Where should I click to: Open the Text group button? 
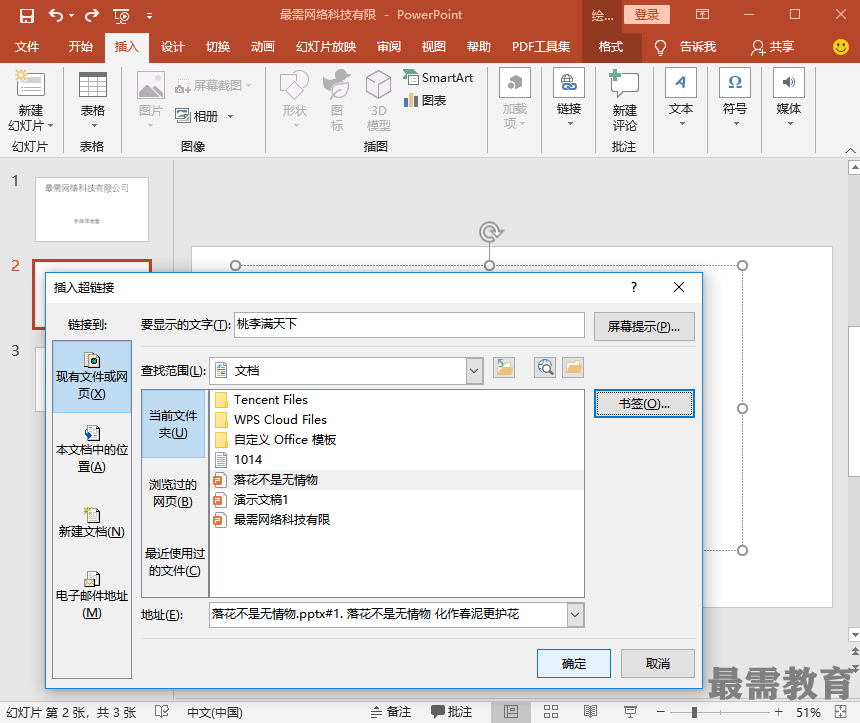[681, 99]
